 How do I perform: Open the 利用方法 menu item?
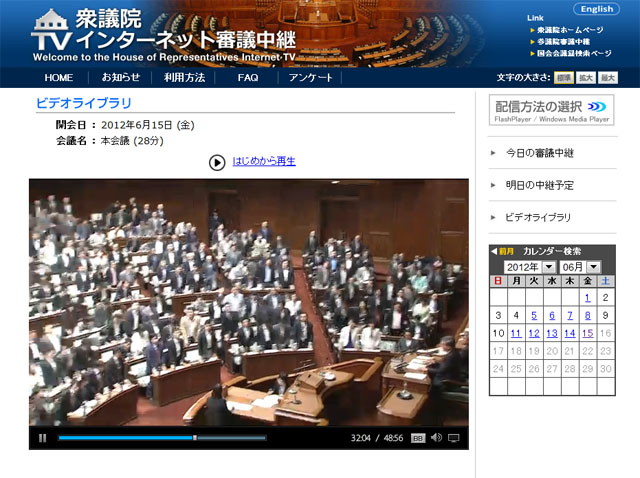(184, 77)
